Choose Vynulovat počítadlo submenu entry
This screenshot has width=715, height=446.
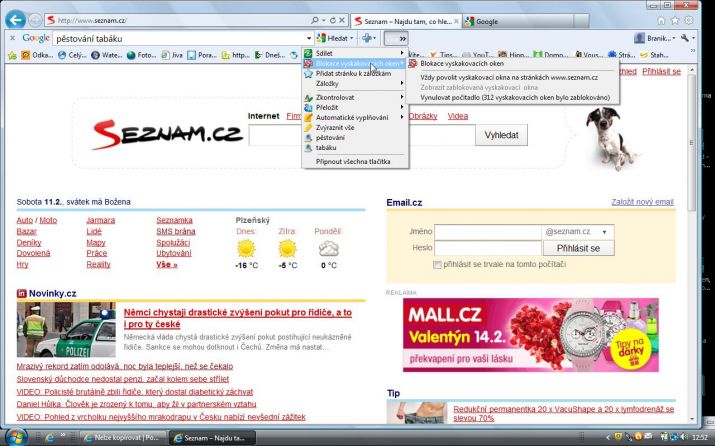click(x=513, y=97)
